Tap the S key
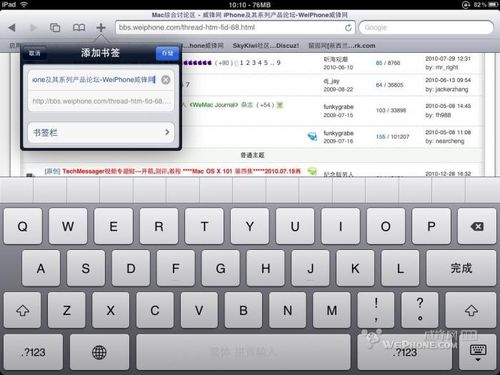The height and width of the screenshot is (375, 500). point(86,268)
